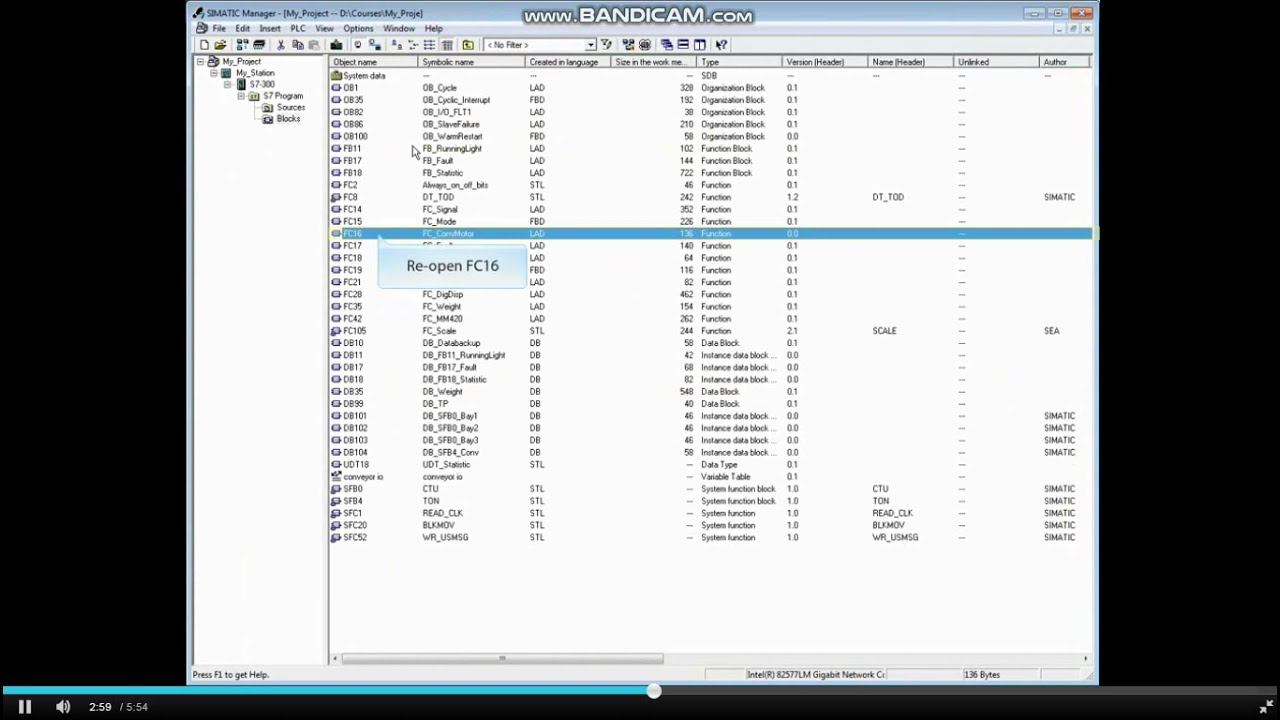Collapse the S7-300 tree node
The width and height of the screenshot is (1280, 720).
[x=227, y=85]
